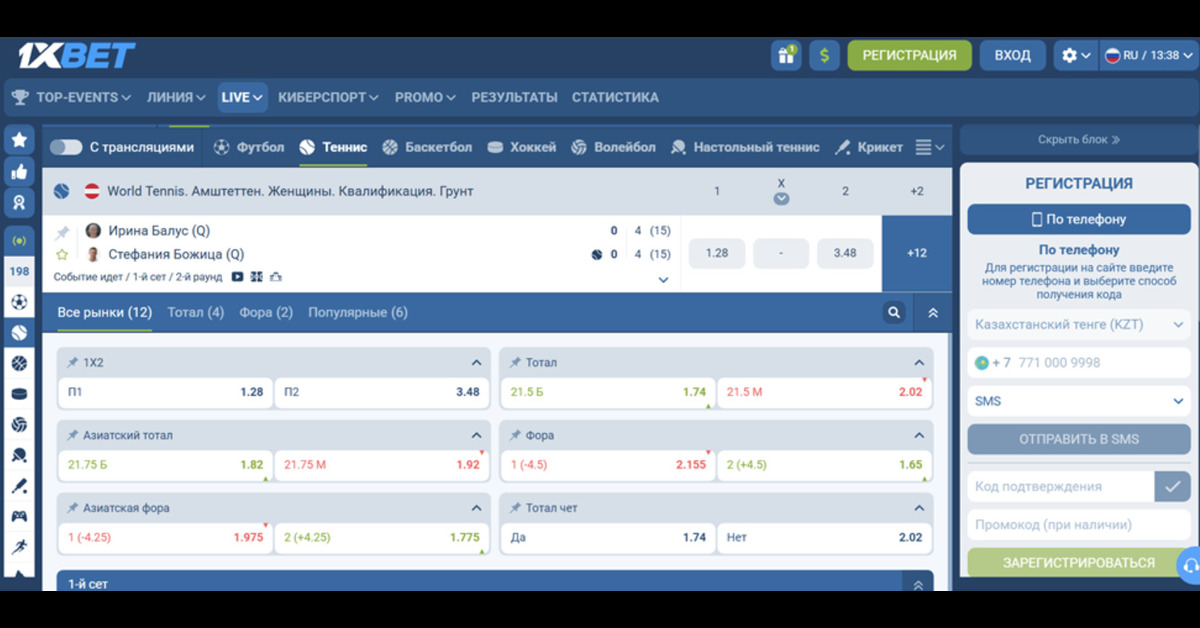Open the LIVE menu
Viewport: 1200px width, 628px height.
click(x=242, y=97)
